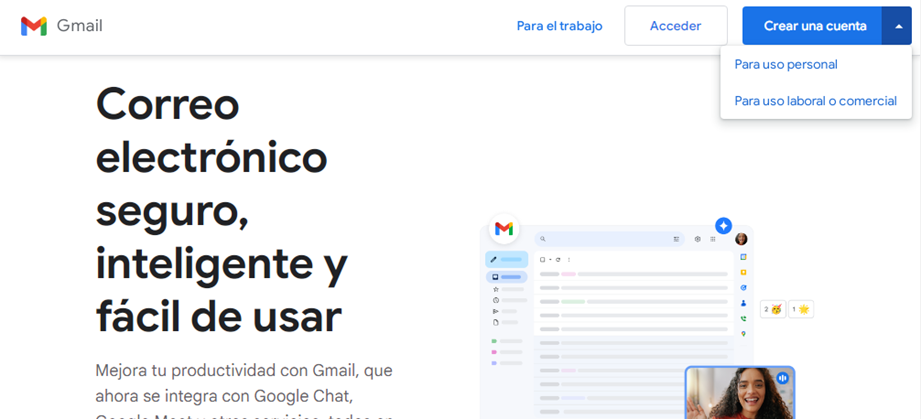
Task: Tick the select-all checkbox in mock inbox
Action: (543, 259)
